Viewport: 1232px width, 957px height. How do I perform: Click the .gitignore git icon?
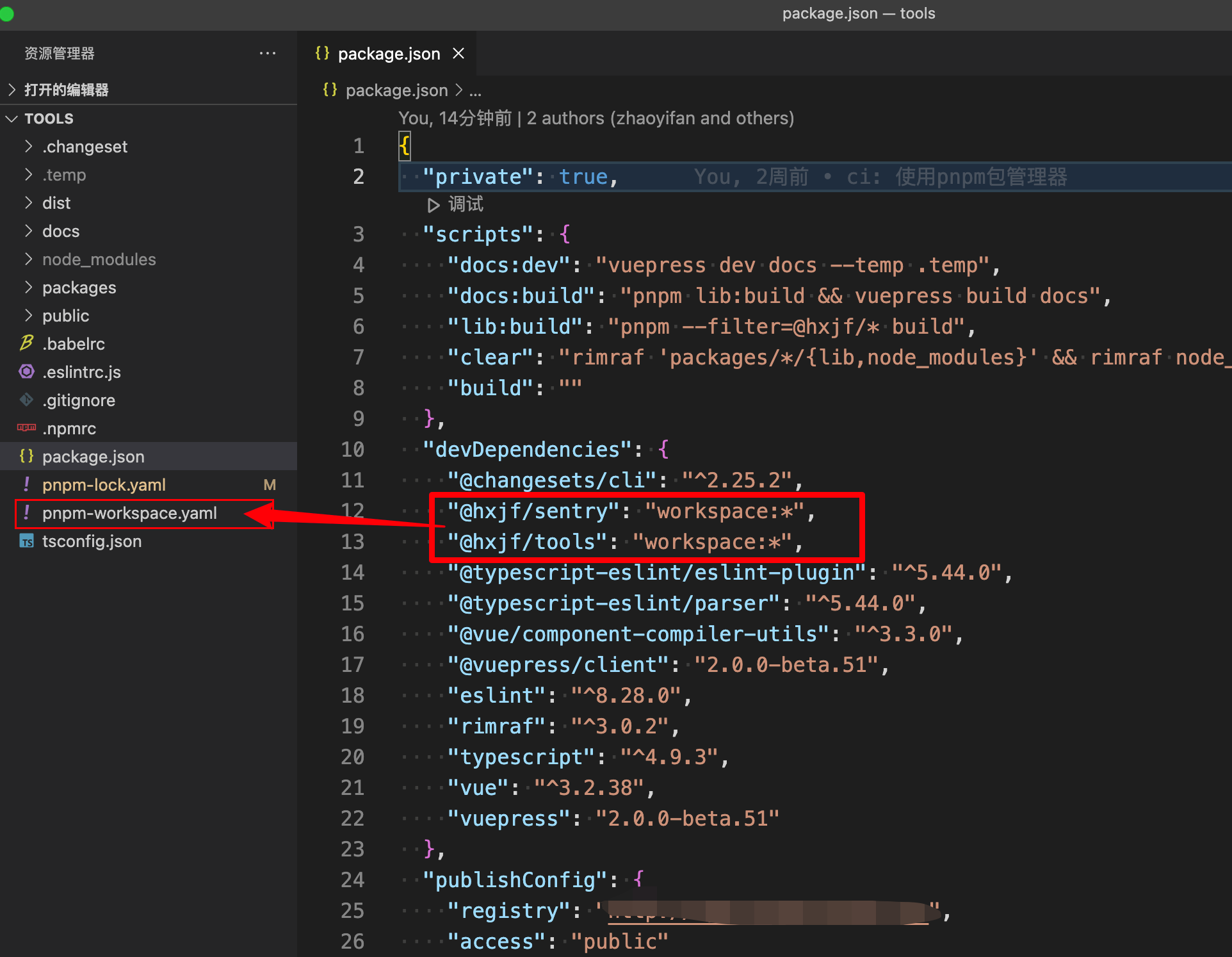pos(26,400)
